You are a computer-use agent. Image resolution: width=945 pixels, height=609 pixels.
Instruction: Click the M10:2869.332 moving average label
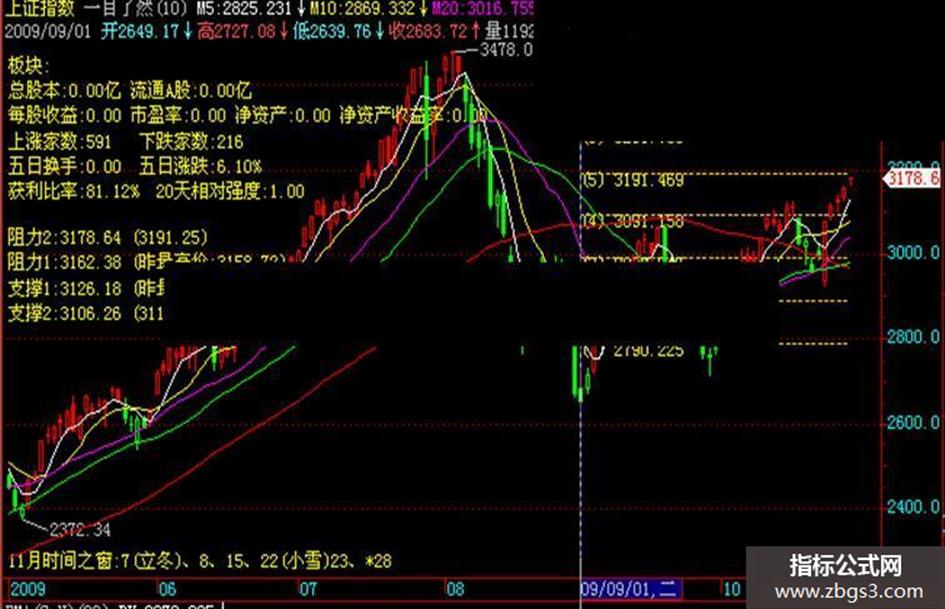(363, 8)
